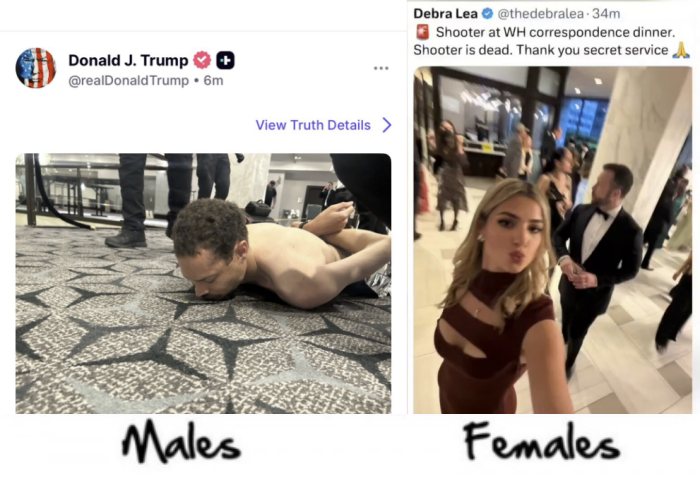
Task: Click the 6m post timestamp
Action: click(213, 81)
